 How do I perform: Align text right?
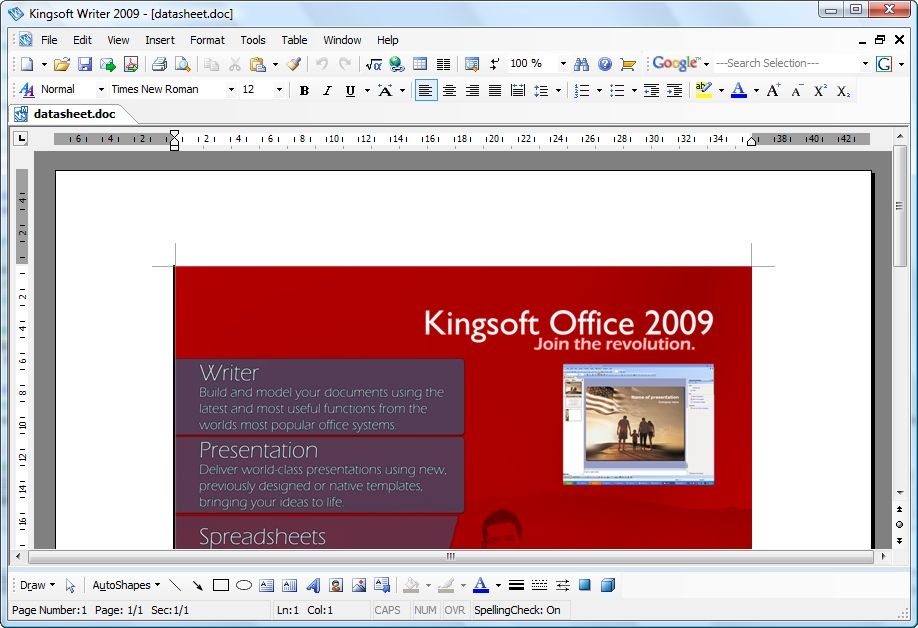coord(472,91)
